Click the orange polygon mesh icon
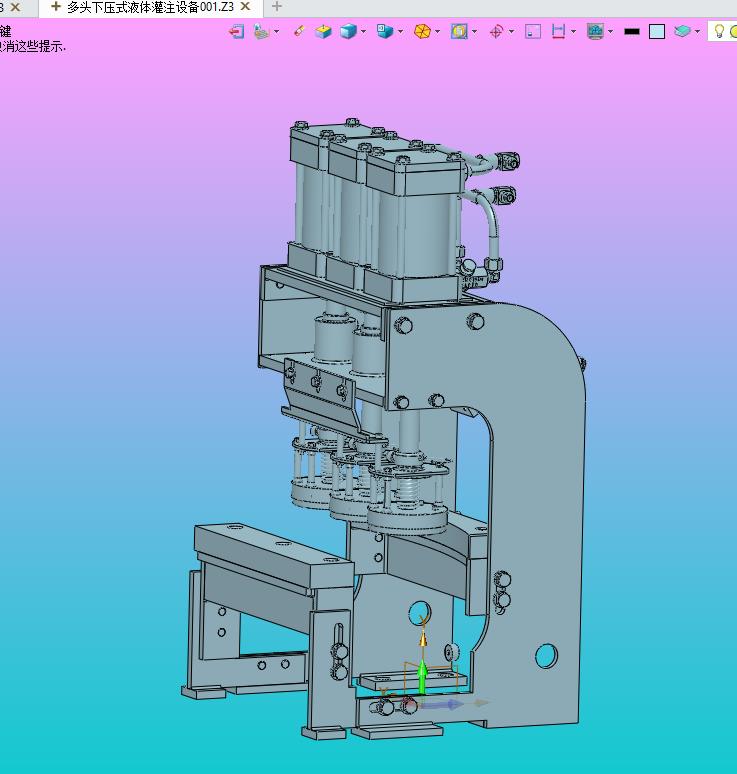This screenshot has width=737, height=774. (422, 32)
